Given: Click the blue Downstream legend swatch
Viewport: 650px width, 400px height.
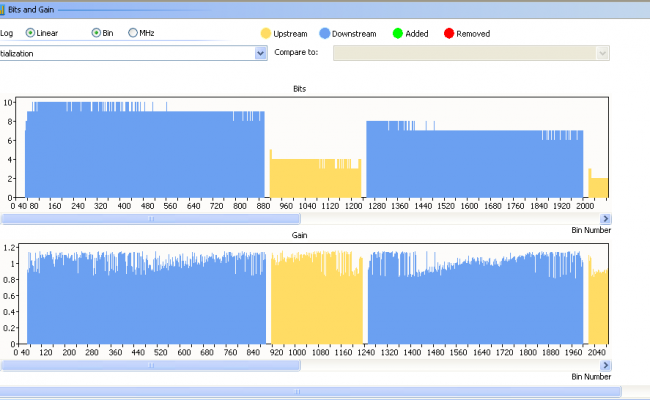Looking at the screenshot, I should pyautogui.click(x=325, y=34).
